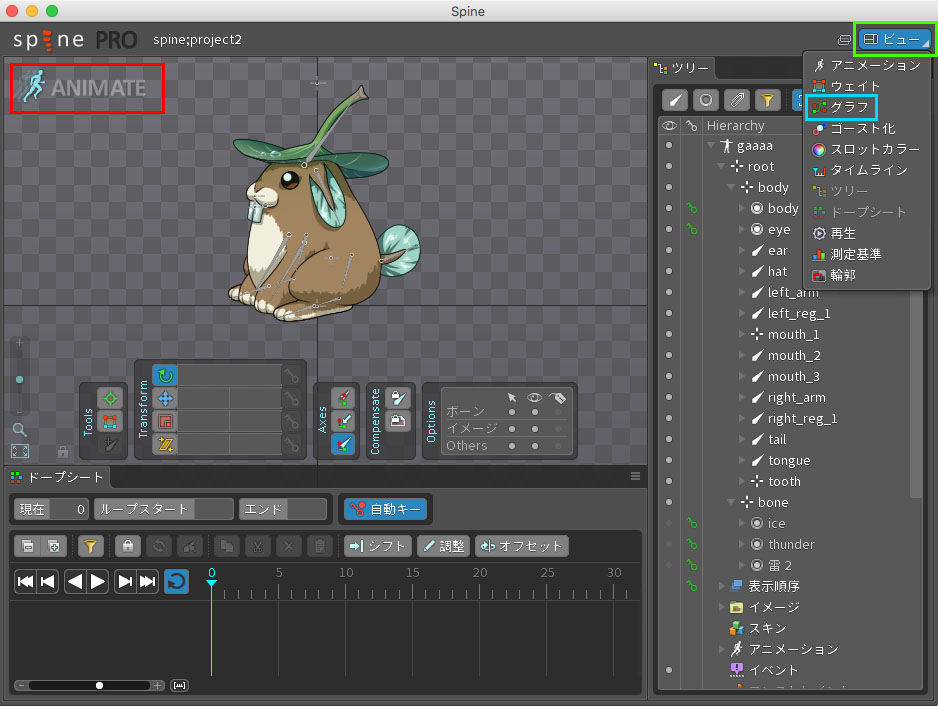Expand the thunder slot node
Image resolution: width=938 pixels, height=706 pixels.
click(742, 544)
